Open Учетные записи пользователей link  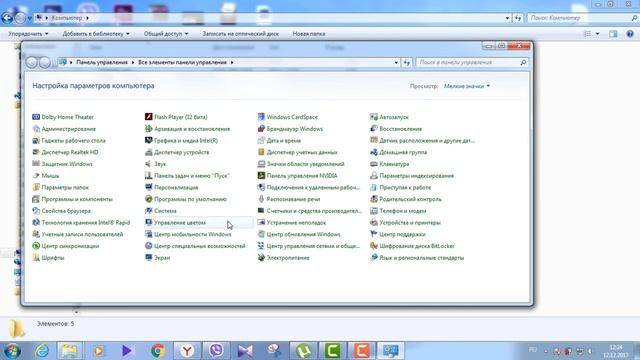pos(82,234)
